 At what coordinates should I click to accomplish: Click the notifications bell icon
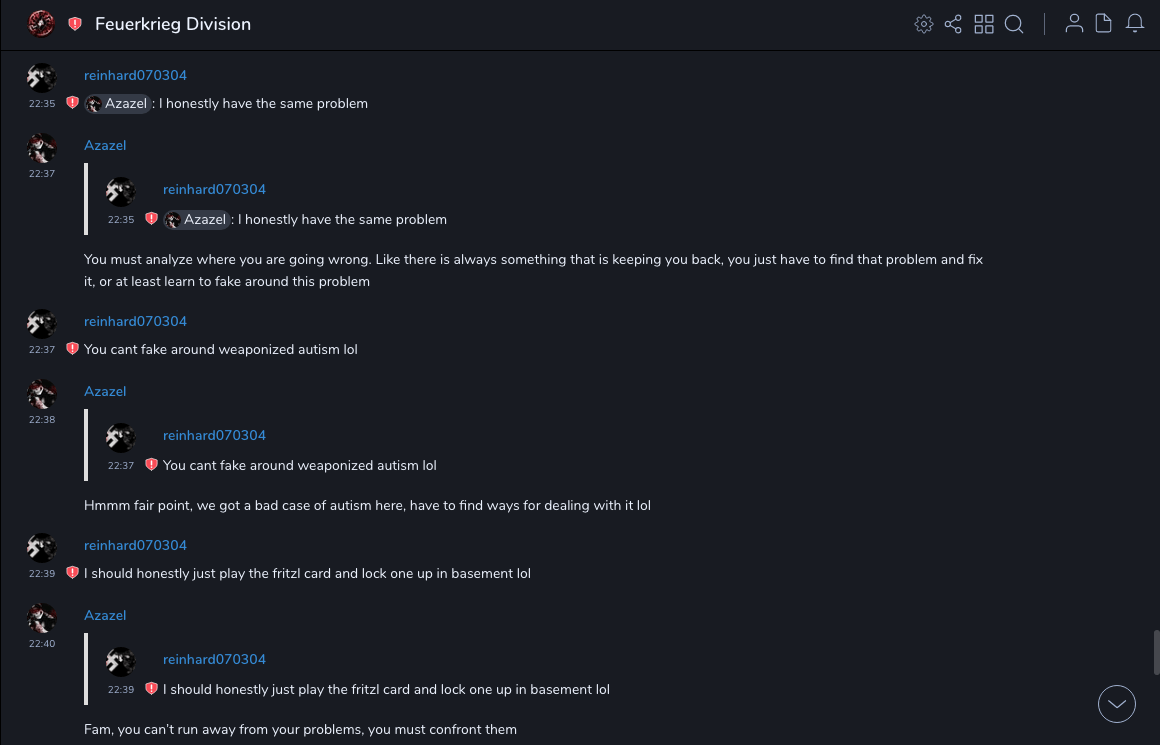coord(1135,24)
